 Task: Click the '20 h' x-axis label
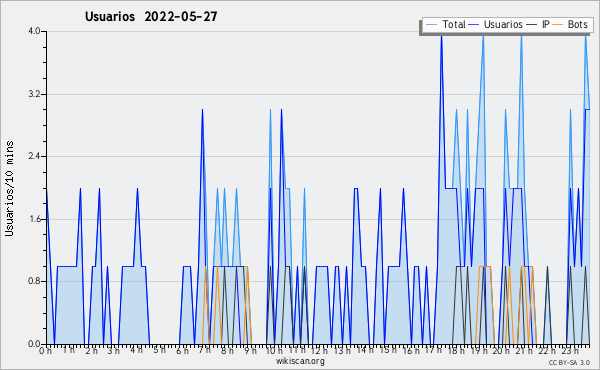[x=501, y=350]
